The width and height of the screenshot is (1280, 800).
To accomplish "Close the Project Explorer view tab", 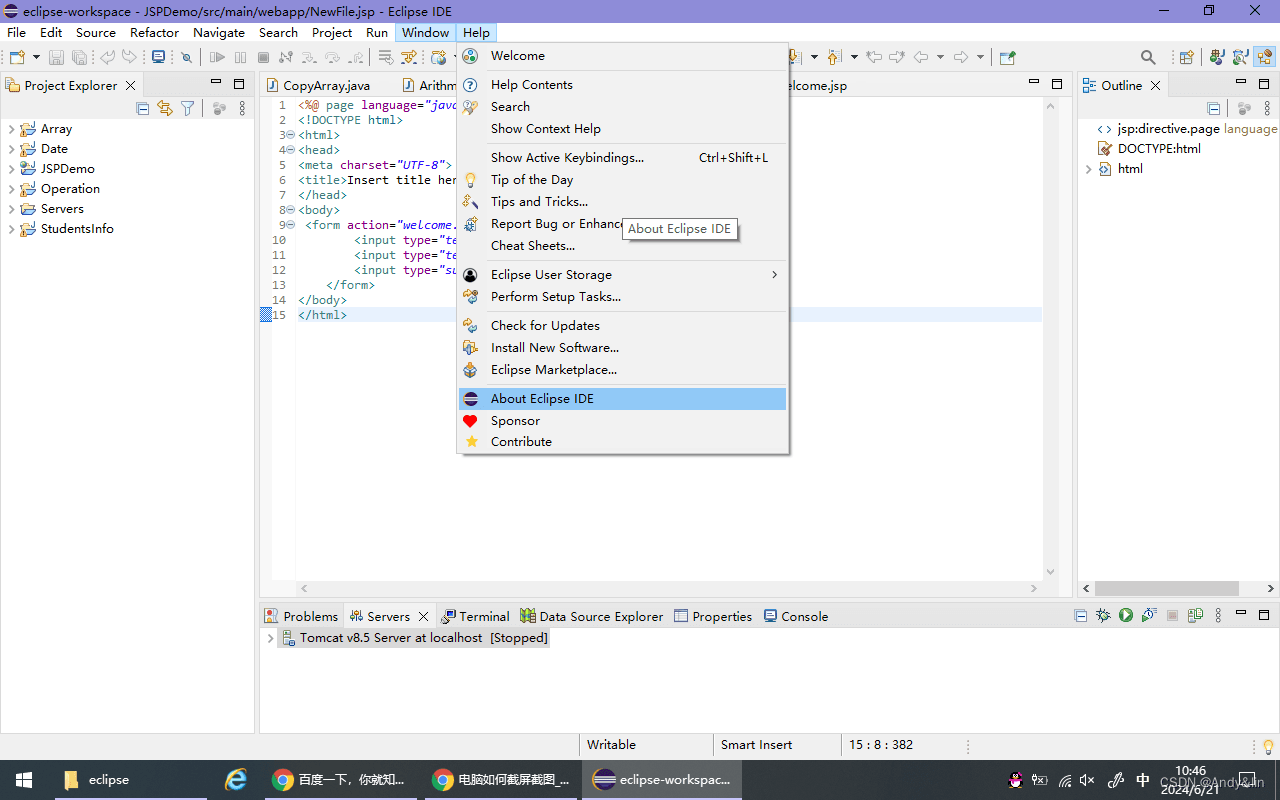I will point(130,86).
